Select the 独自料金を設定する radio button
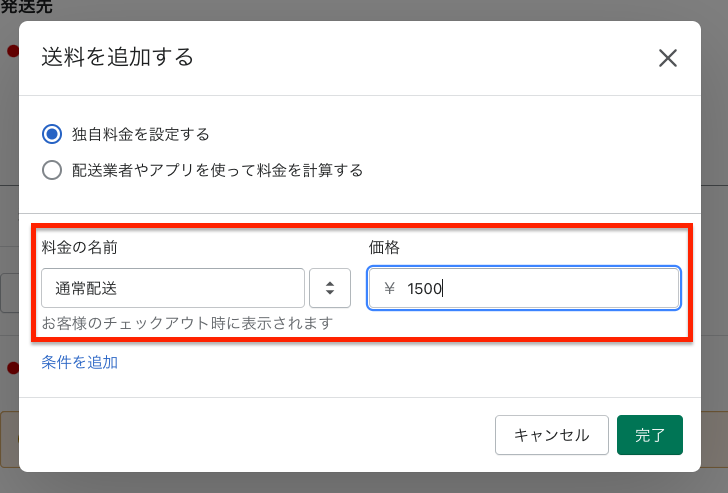 [52, 134]
